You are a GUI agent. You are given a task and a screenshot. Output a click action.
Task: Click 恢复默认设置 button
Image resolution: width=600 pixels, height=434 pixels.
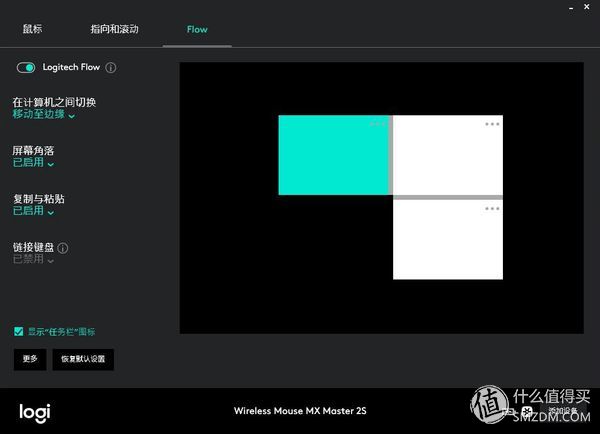point(83,359)
